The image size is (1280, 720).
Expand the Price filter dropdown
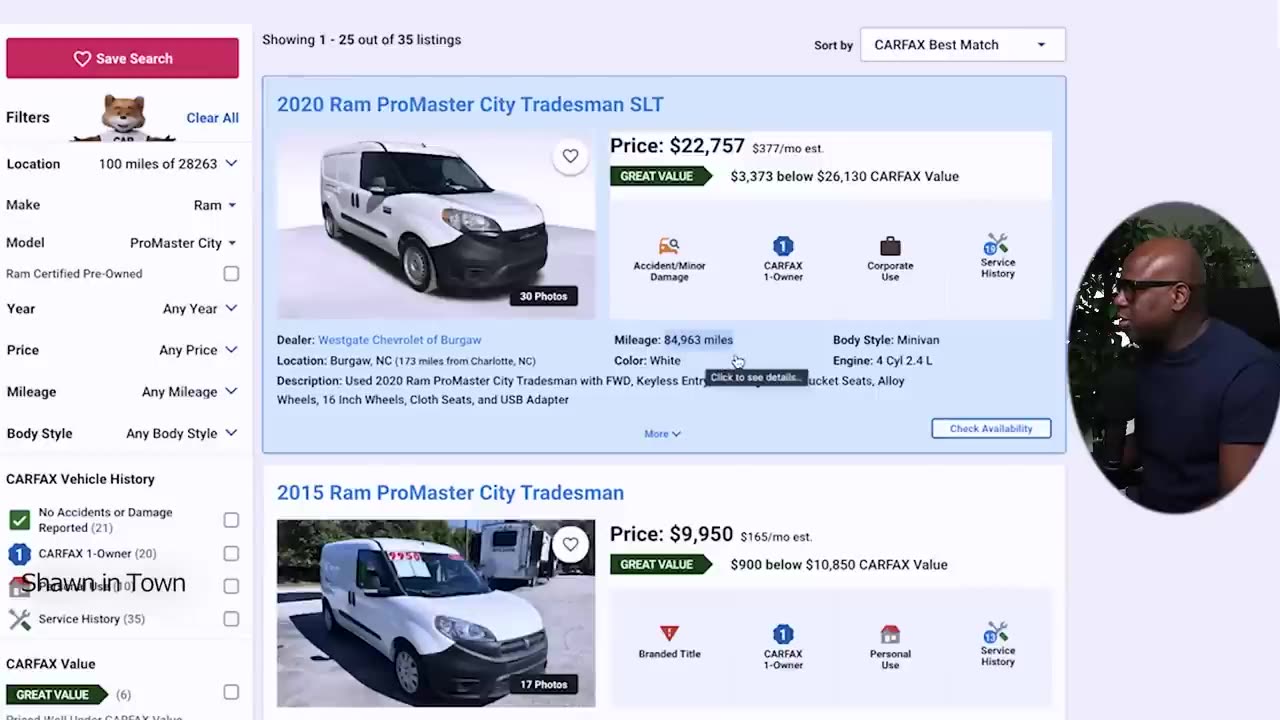pyautogui.click(x=122, y=349)
